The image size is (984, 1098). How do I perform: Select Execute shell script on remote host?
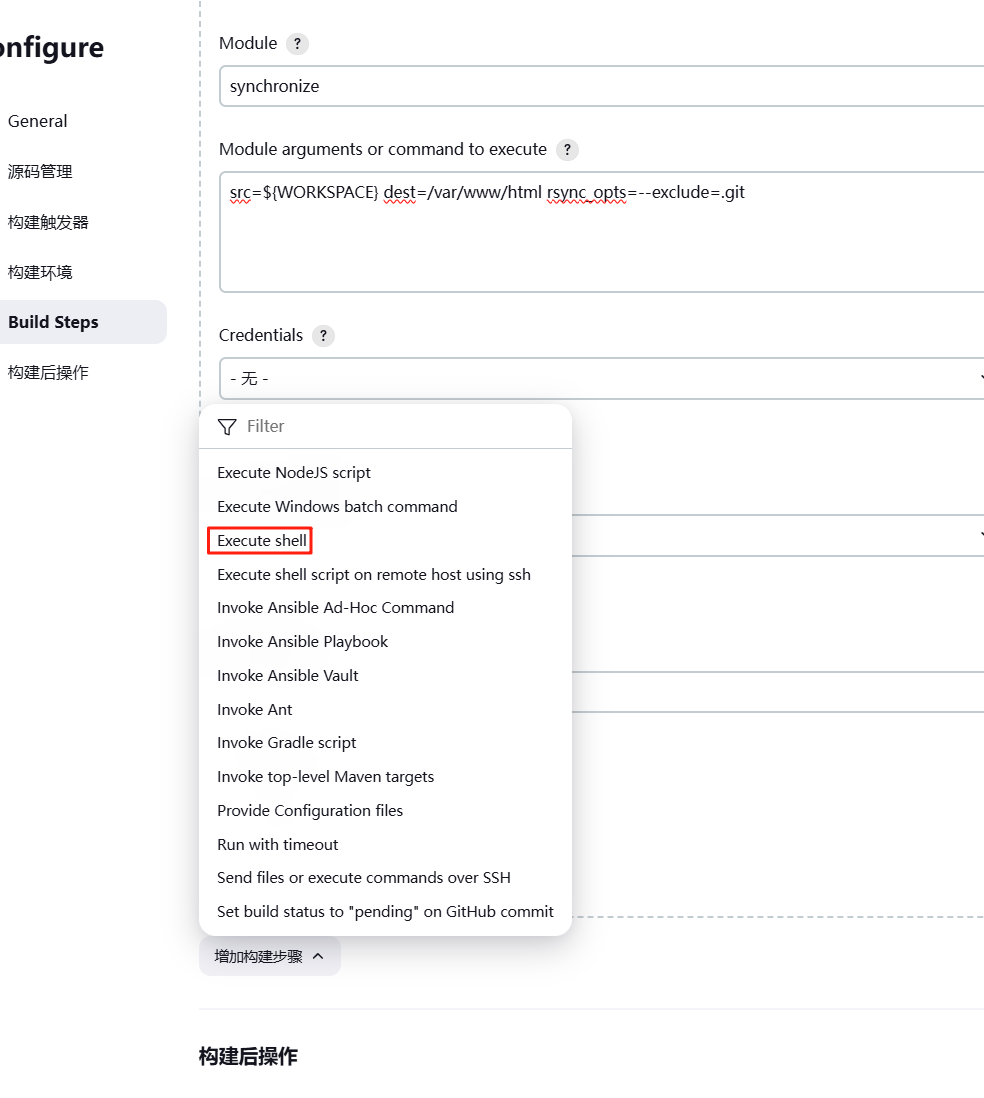coord(373,575)
